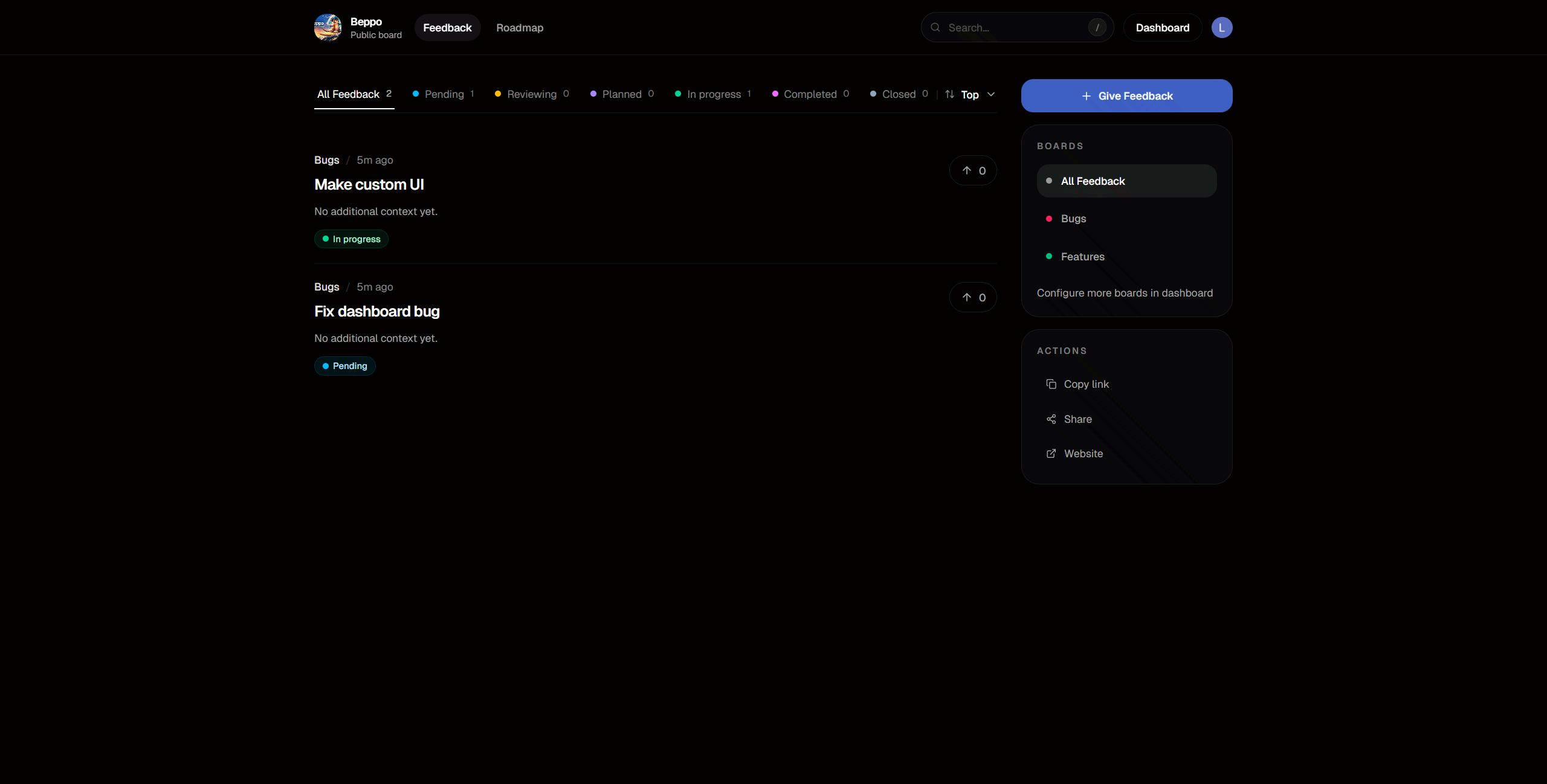Upvote the Fix dashboard bug post
This screenshot has height=784, width=1547.
[x=972, y=297]
